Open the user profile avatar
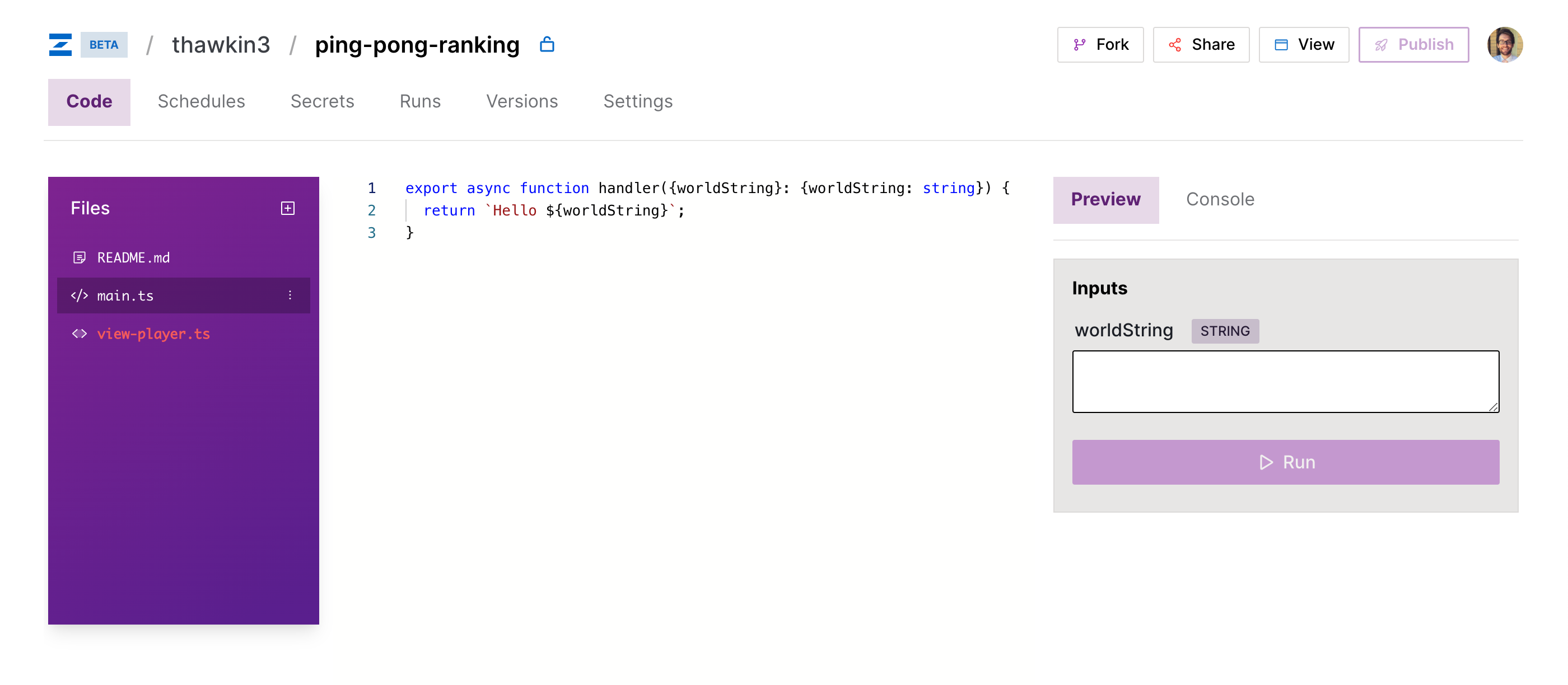The height and width of the screenshot is (685, 1568). (x=1504, y=44)
